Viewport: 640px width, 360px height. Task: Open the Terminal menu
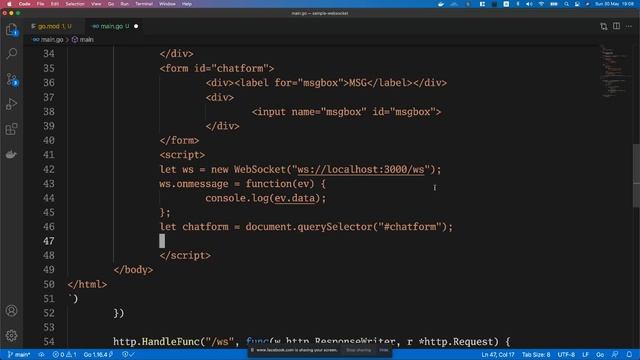coord(144,4)
